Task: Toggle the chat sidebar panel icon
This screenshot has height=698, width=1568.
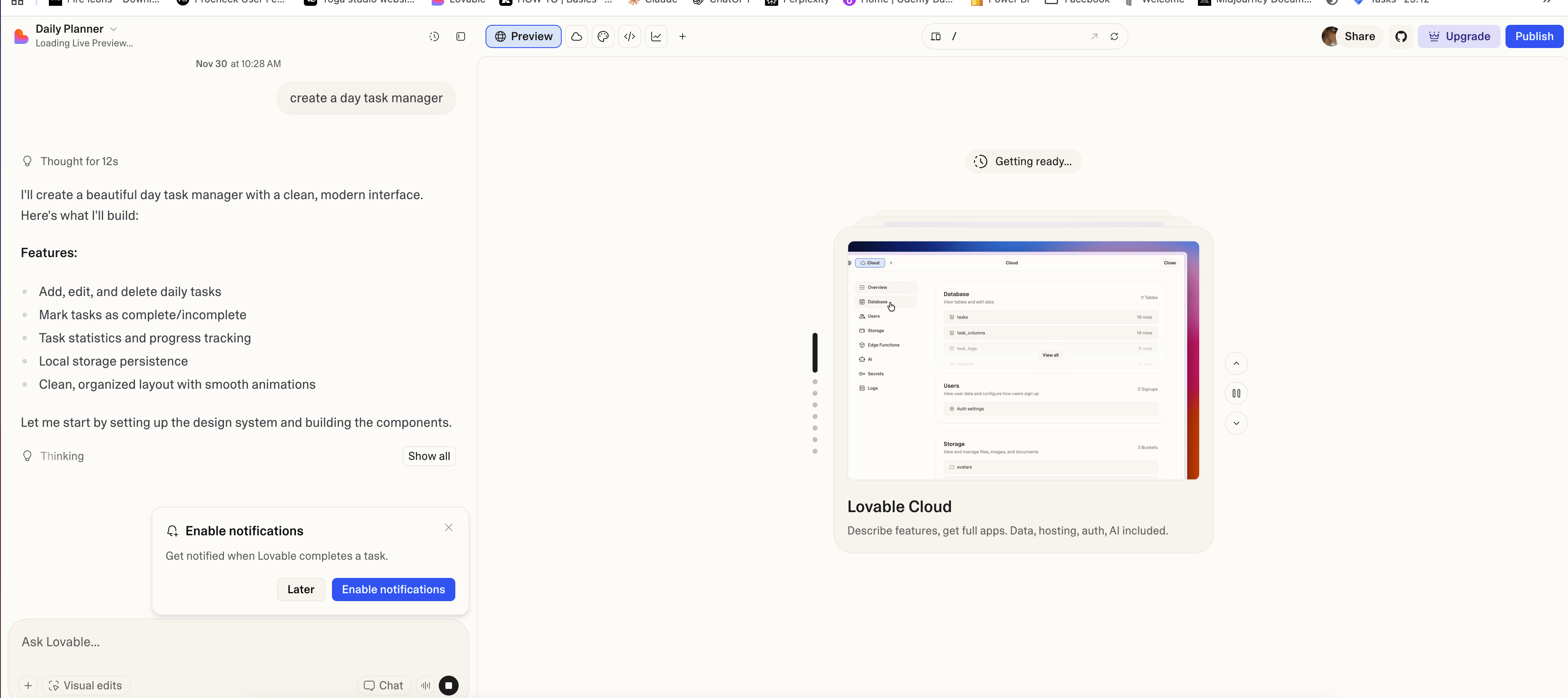Action: click(461, 36)
